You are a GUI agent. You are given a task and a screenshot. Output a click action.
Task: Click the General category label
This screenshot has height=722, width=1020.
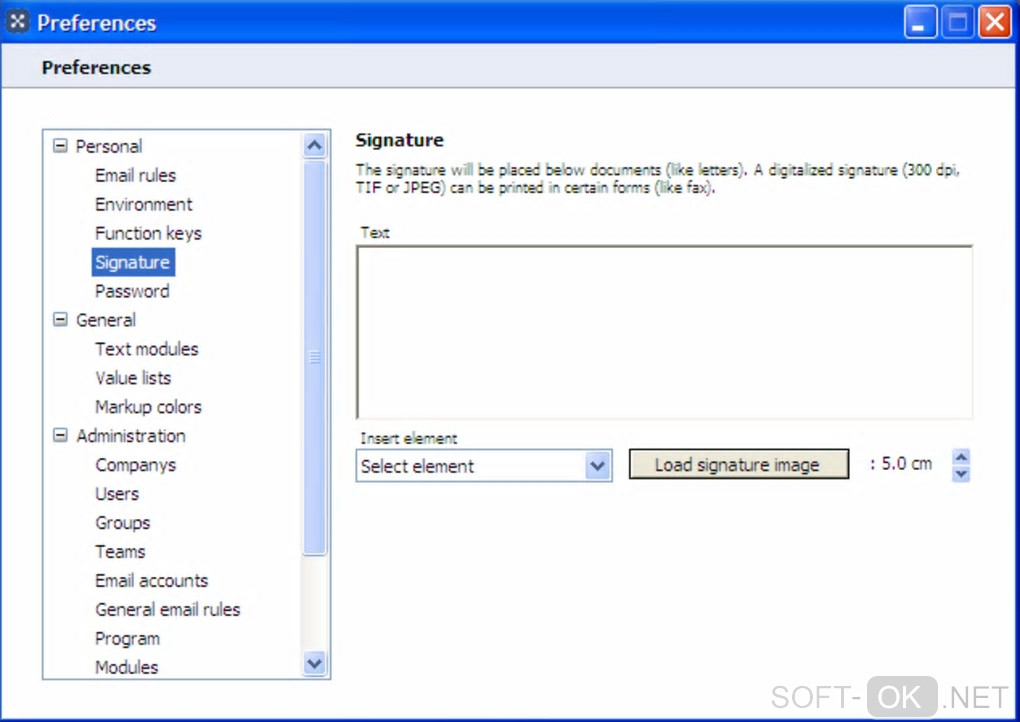click(x=106, y=320)
